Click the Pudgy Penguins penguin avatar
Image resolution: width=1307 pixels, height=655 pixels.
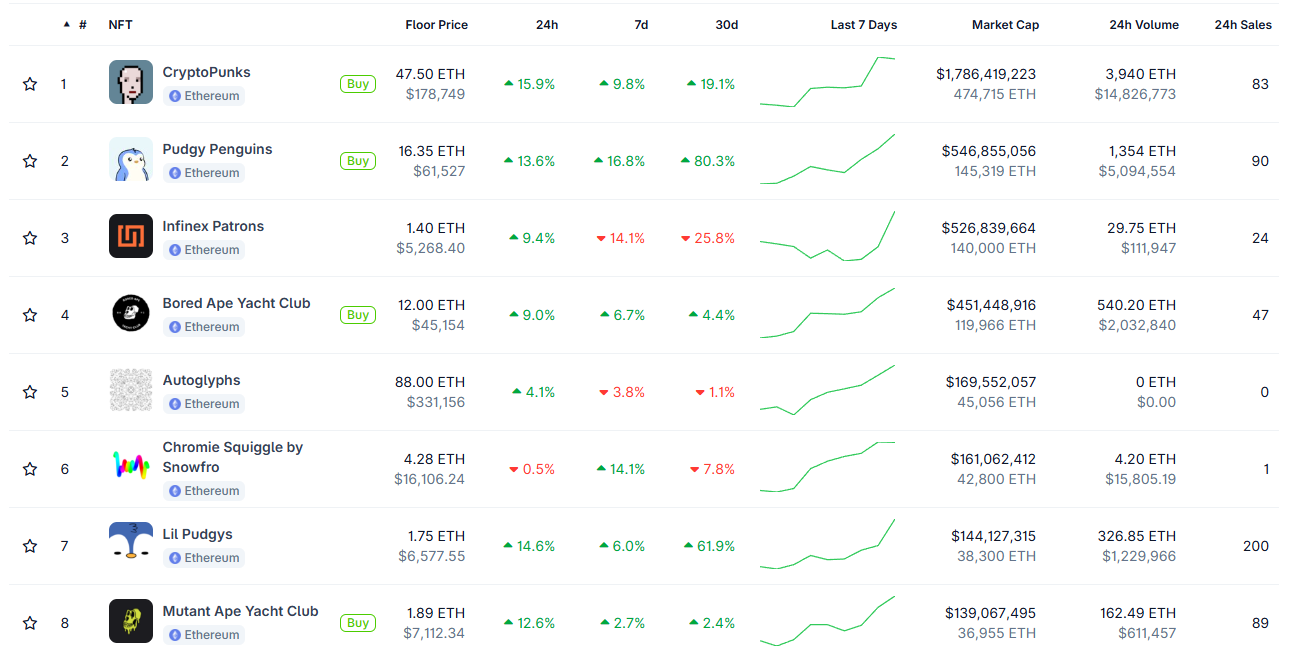tap(130, 159)
